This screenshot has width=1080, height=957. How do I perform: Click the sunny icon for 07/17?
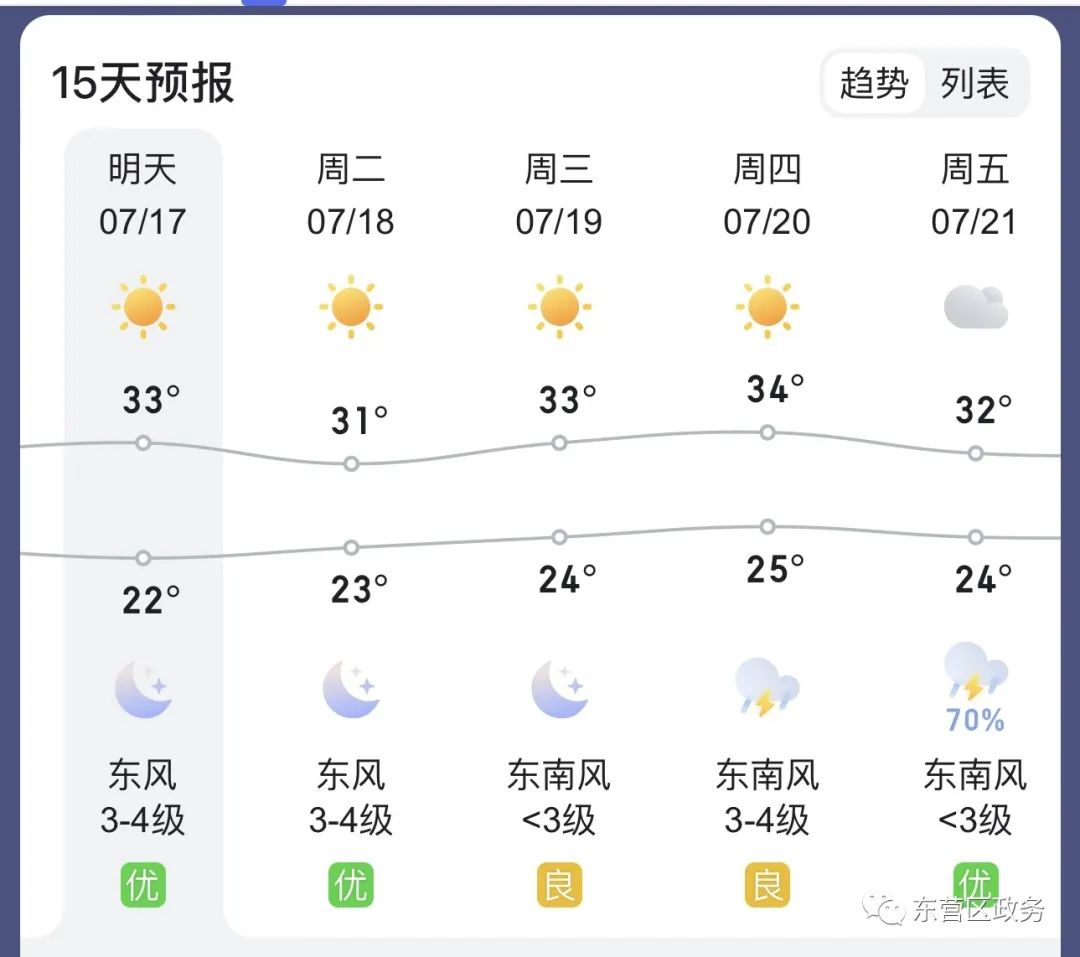click(x=143, y=306)
